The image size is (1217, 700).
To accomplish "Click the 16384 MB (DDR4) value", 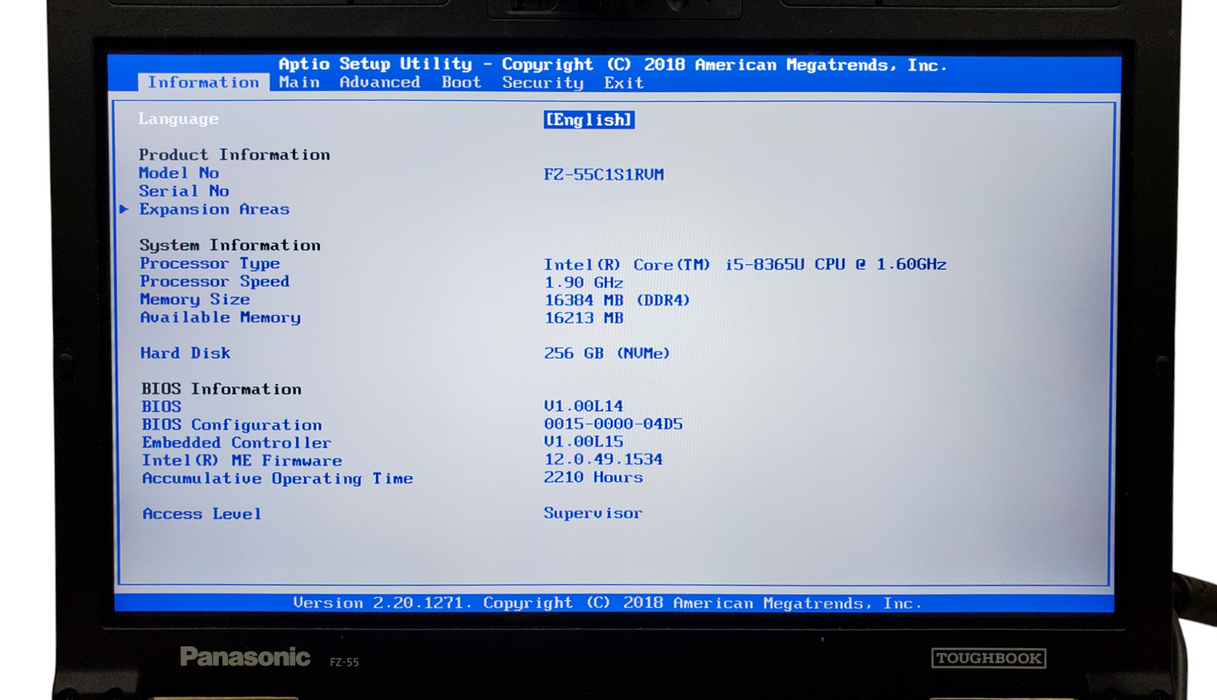I will point(617,300).
